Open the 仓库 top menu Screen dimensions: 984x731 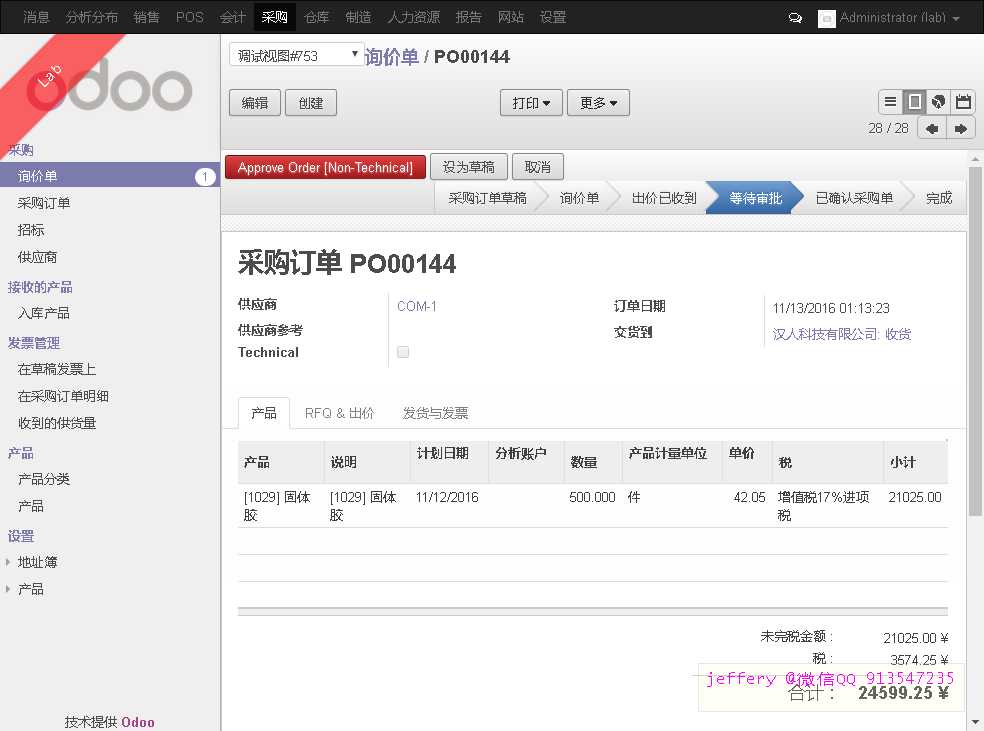click(x=316, y=17)
